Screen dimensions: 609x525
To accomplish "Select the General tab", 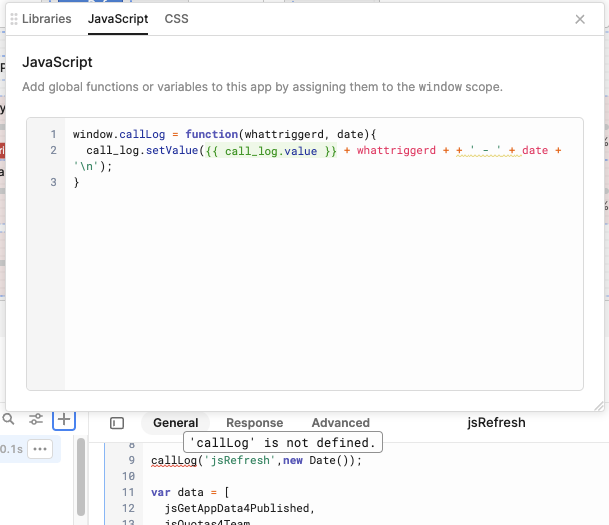I will coord(176,422).
